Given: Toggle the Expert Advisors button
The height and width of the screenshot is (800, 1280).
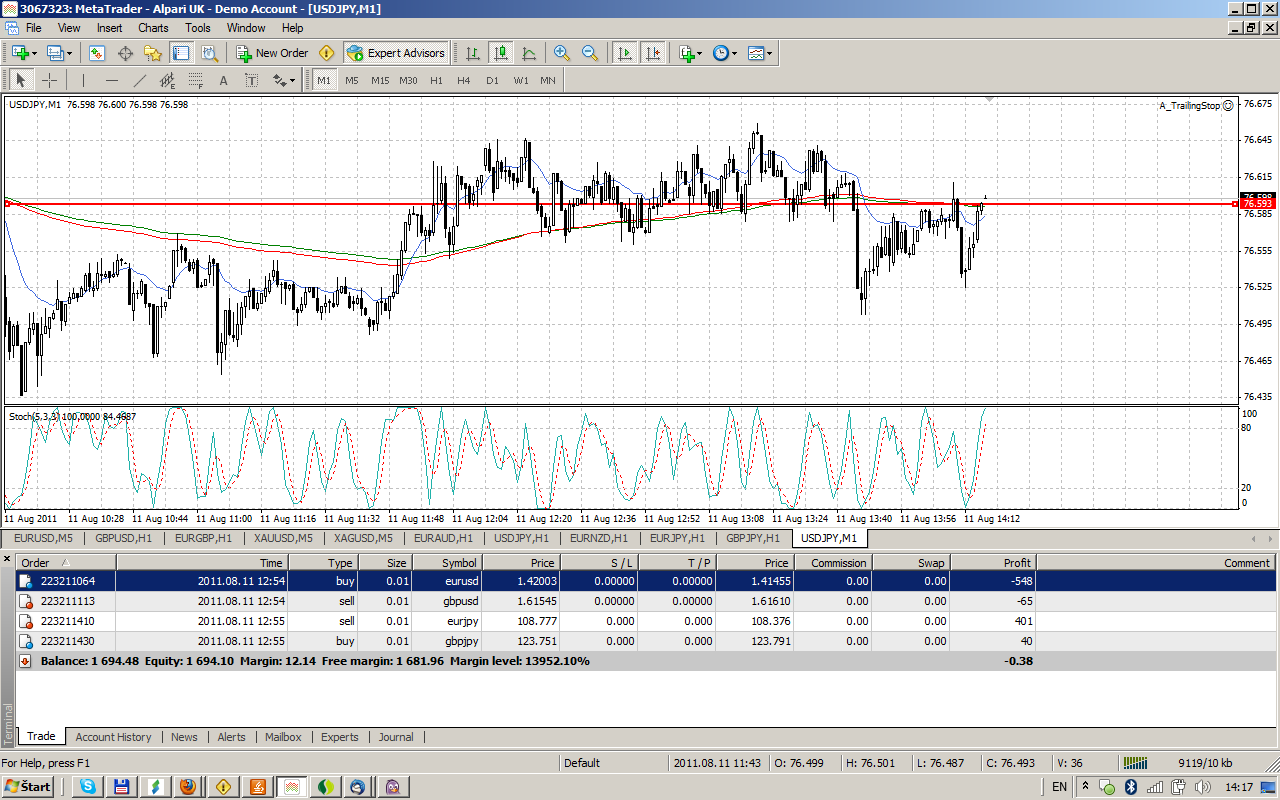Looking at the screenshot, I should [x=396, y=53].
